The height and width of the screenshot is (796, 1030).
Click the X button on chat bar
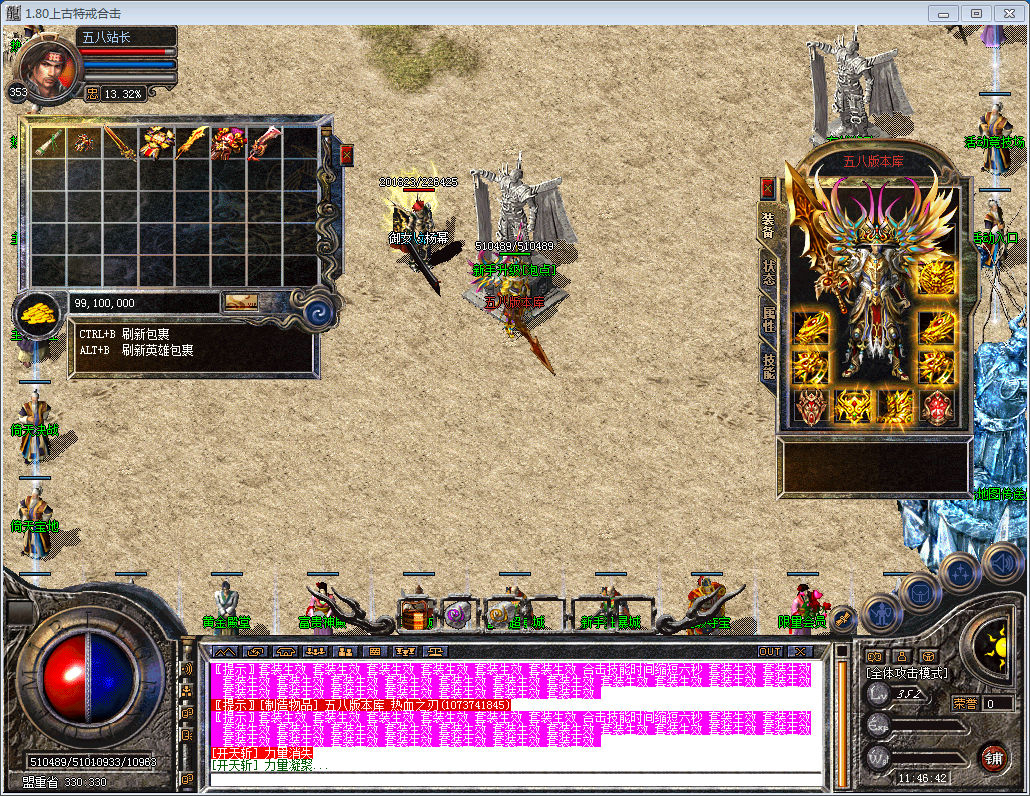coord(799,652)
